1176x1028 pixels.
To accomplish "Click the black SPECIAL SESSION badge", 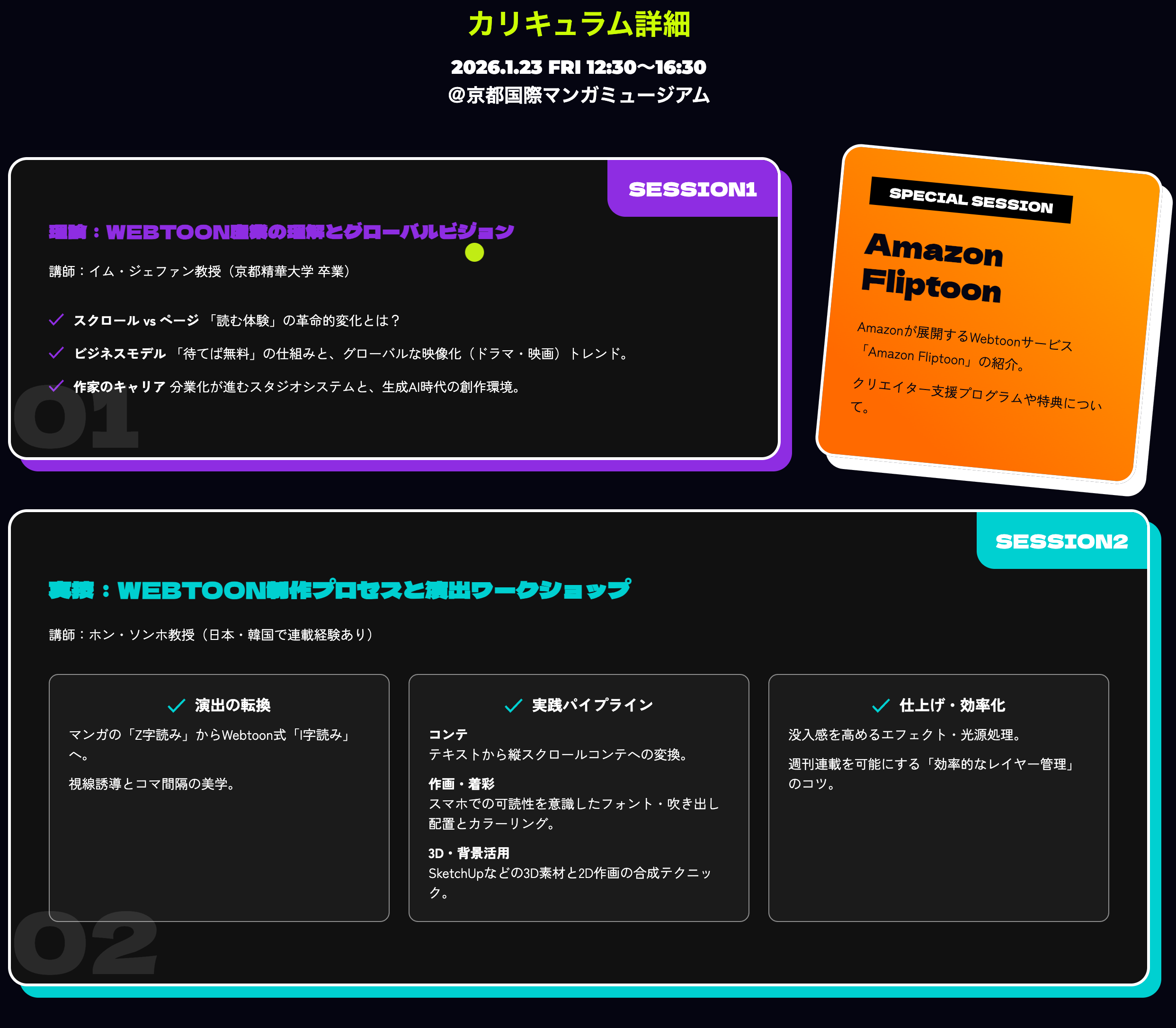I will 971,200.
